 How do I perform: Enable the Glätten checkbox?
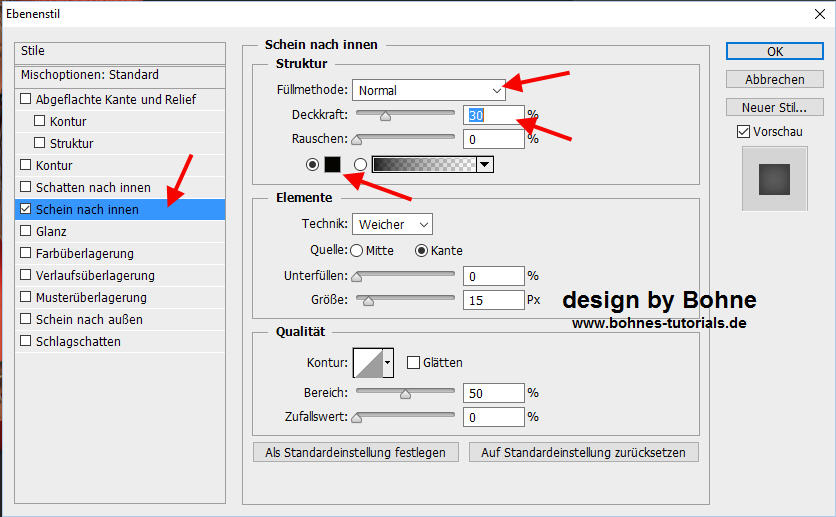coord(413,362)
